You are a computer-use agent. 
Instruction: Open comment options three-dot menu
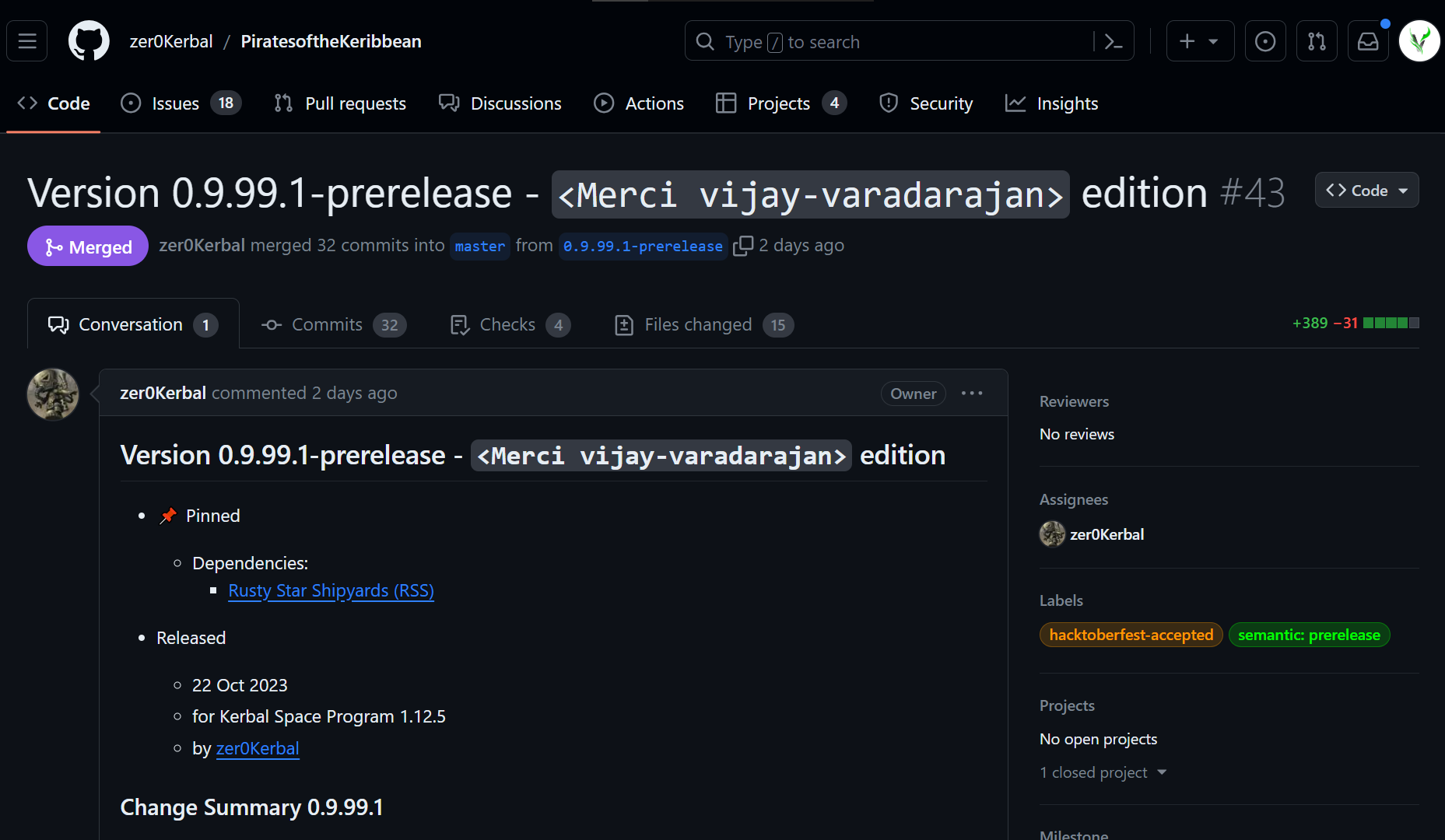(x=972, y=394)
